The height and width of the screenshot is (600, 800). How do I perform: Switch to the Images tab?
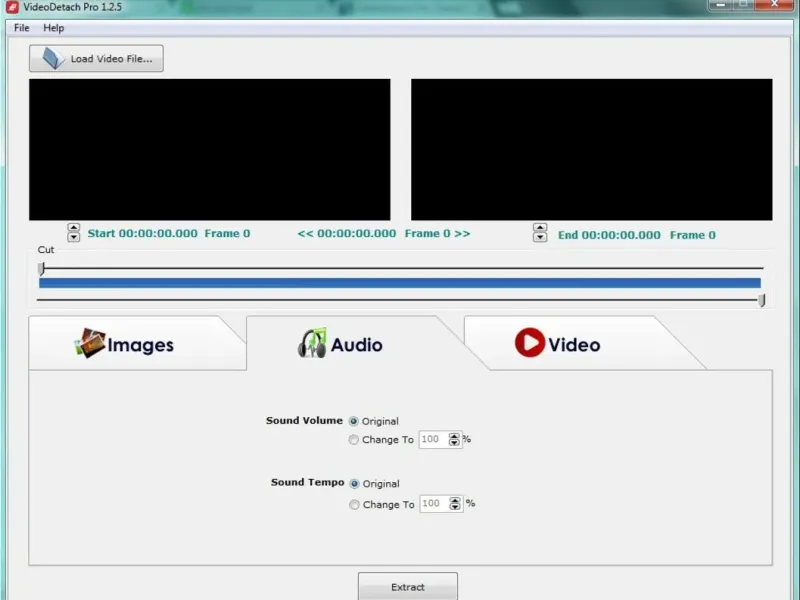(137, 343)
